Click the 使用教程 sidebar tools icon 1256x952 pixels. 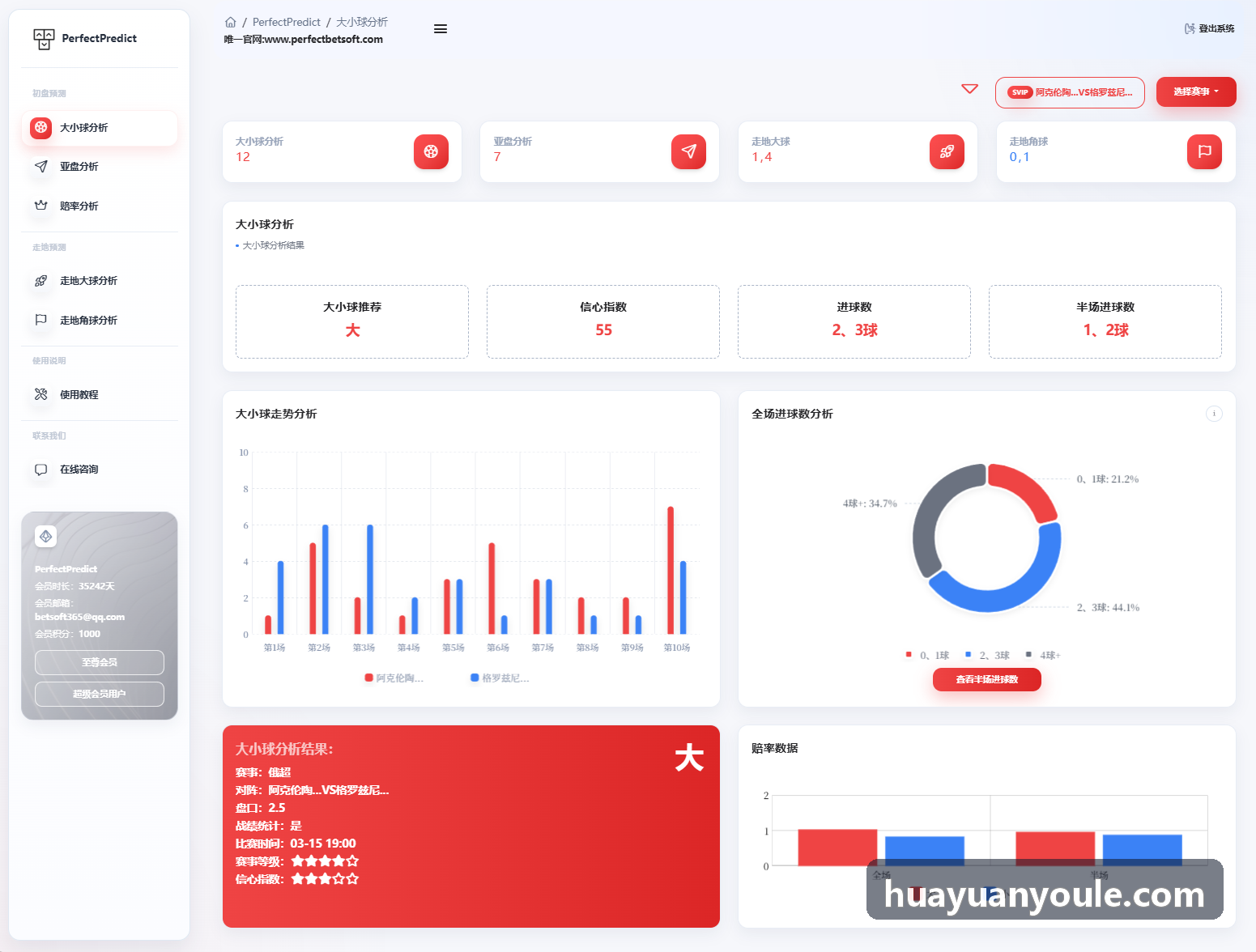(41, 394)
